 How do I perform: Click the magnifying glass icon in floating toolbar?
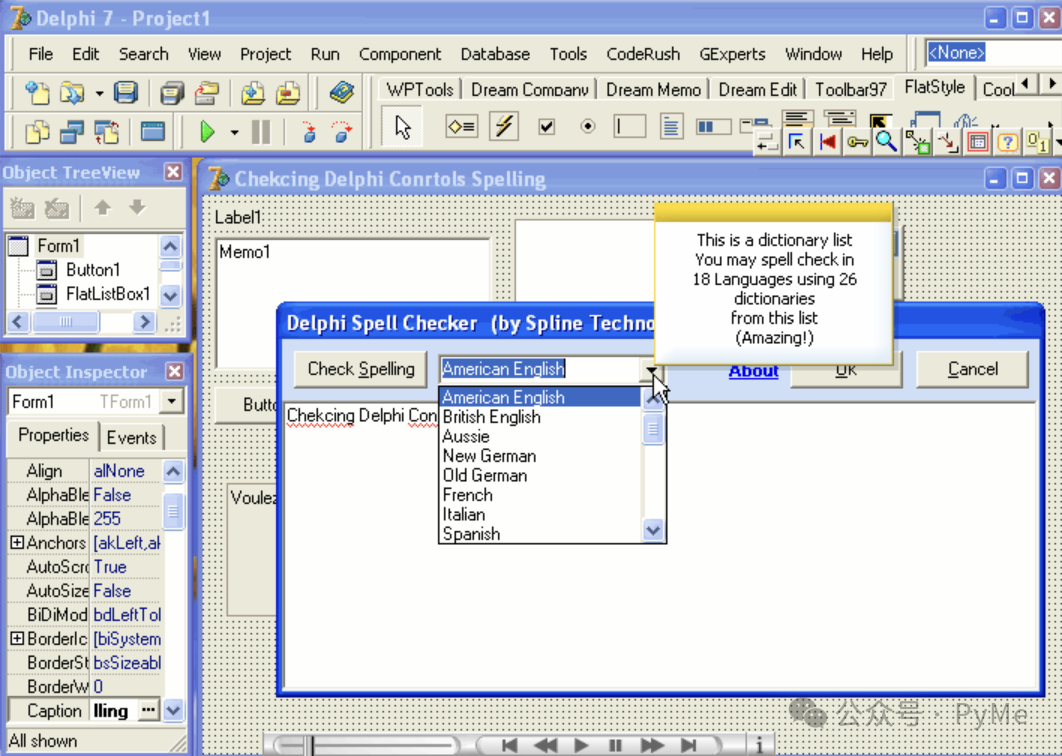pyautogui.click(x=886, y=142)
